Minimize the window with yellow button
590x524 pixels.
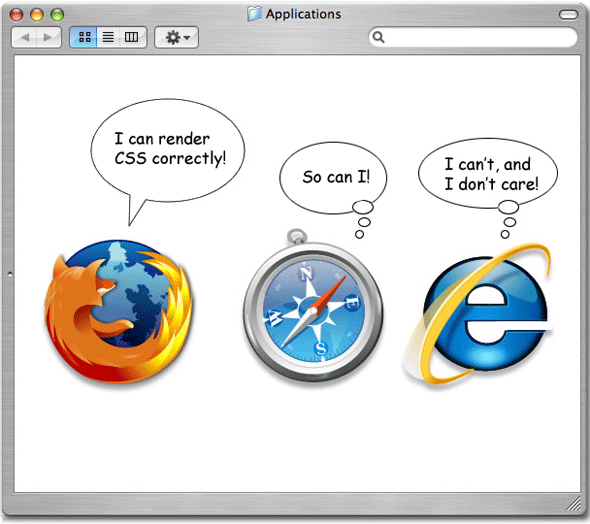coord(37,15)
